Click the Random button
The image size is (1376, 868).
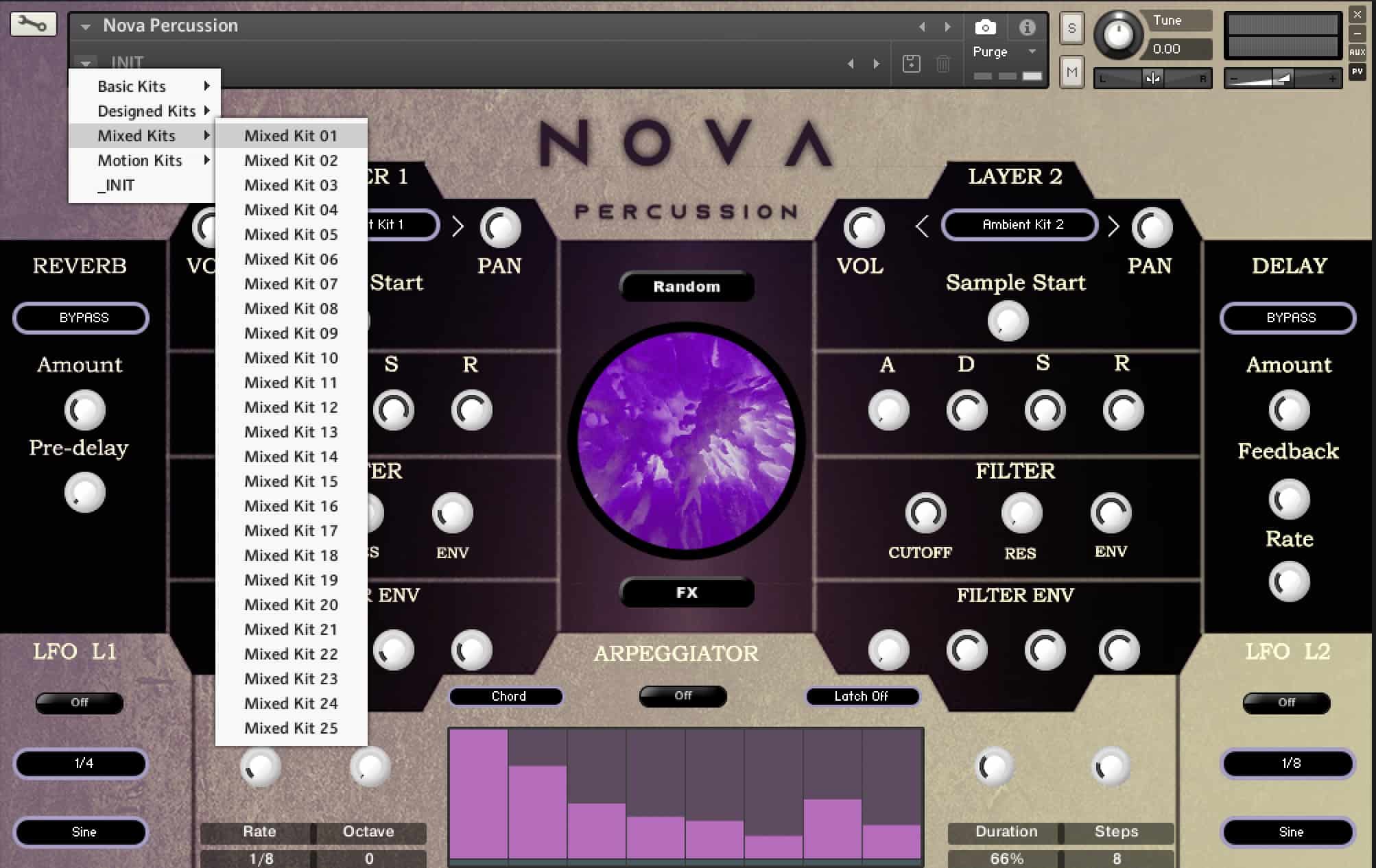click(x=687, y=287)
